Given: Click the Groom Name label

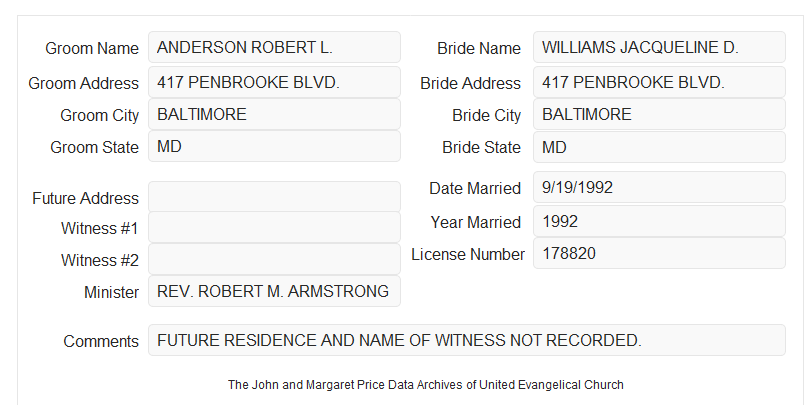Looking at the screenshot, I should tap(92, 48).
